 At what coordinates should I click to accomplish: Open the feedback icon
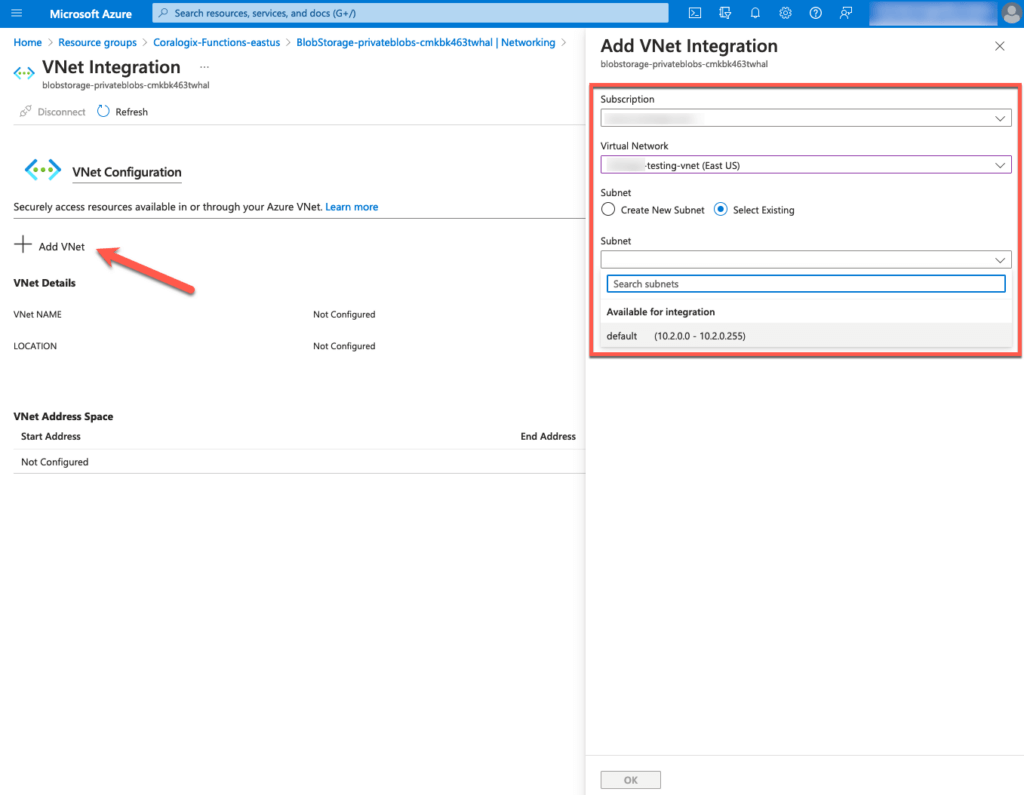[x=846, y=13]
